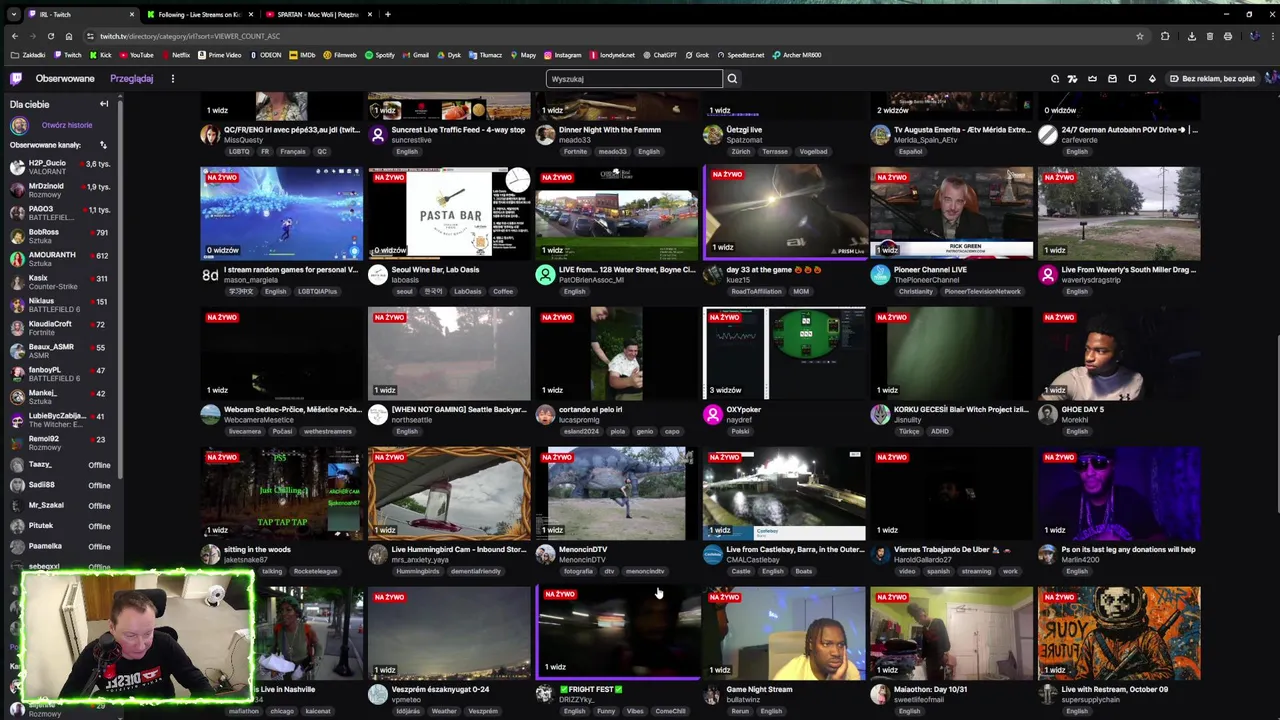1280x720 pixels.
Task: Open PatOBrienAssoc_MI channel avatar
Action: click(545, 274)
